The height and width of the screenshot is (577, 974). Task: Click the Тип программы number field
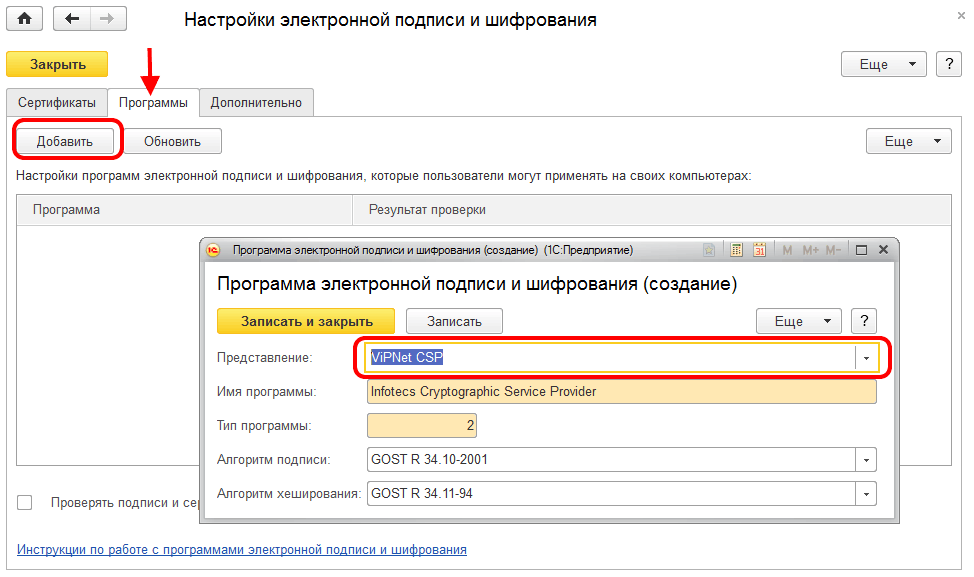[422, 426]
